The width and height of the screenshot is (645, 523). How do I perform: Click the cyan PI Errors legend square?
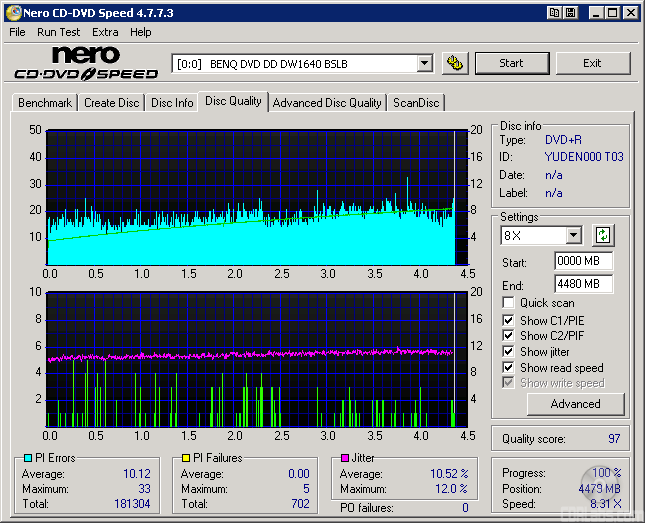point(27,458)
